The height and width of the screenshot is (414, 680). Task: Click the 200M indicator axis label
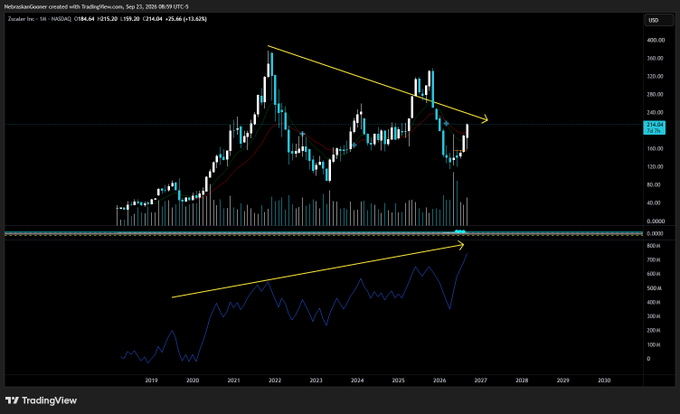654,331
